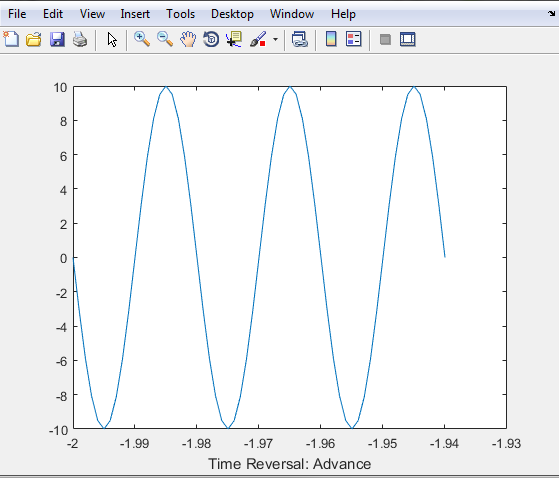Show plot tools and dock figure

coord(408,39)
